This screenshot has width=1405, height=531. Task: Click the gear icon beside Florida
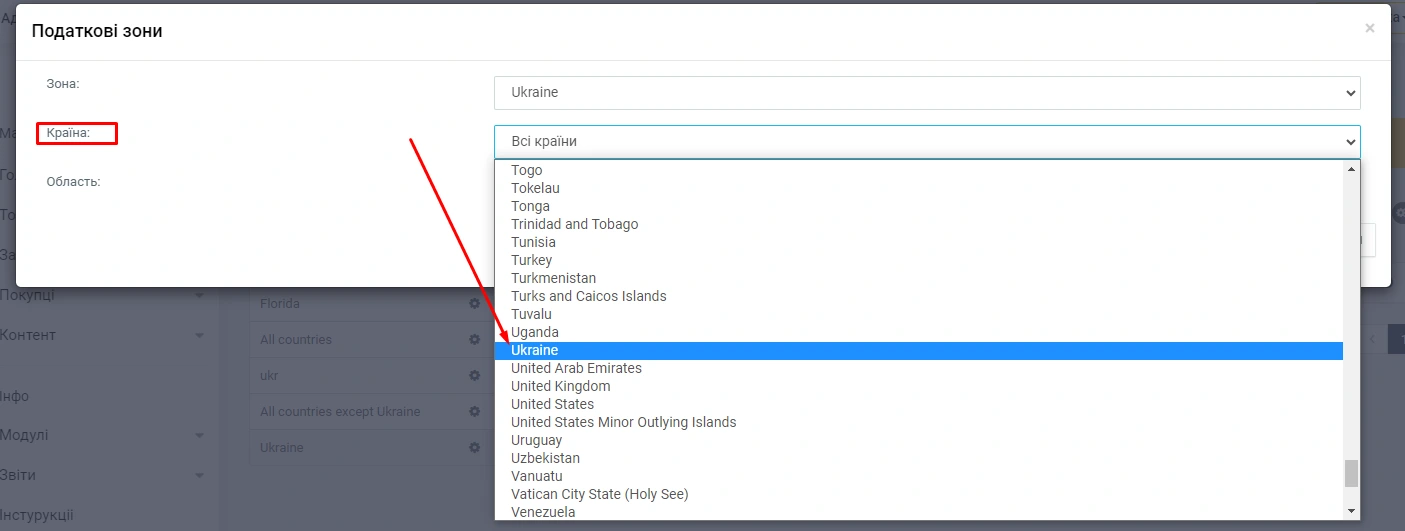pos(475,304)
